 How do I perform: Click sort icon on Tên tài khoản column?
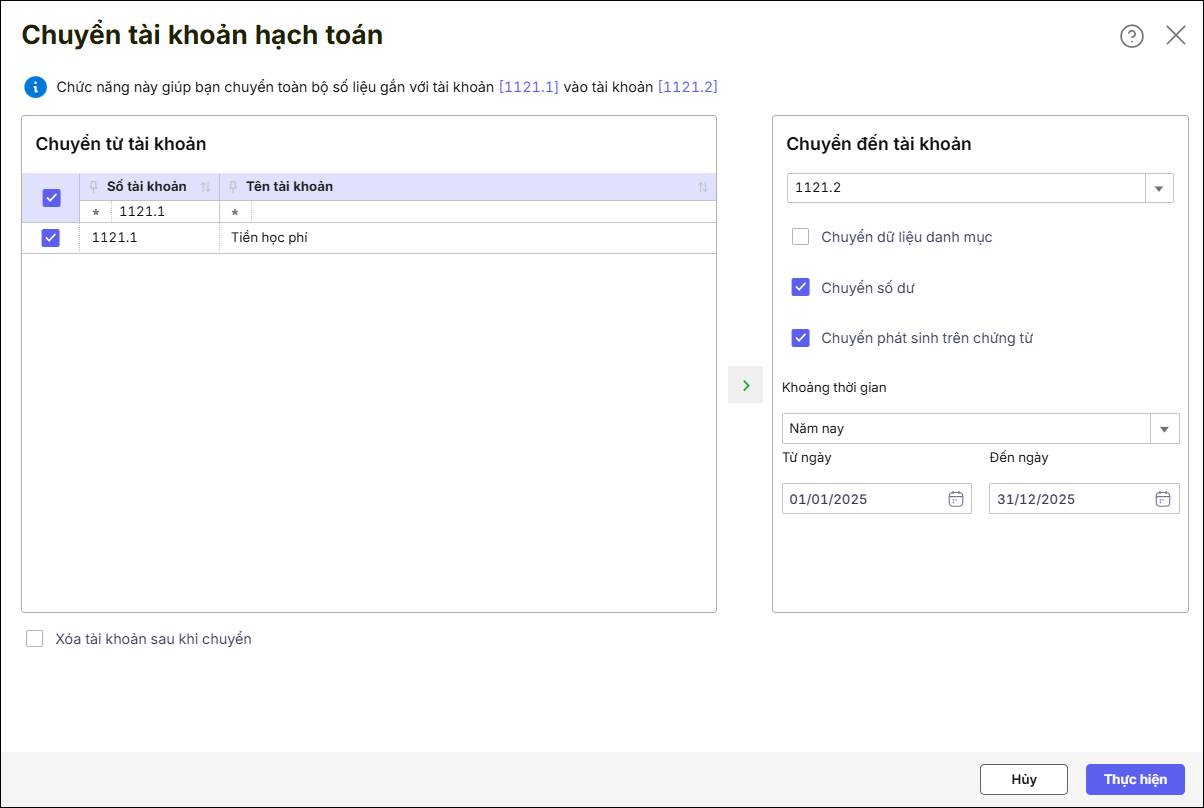point(702,187)
